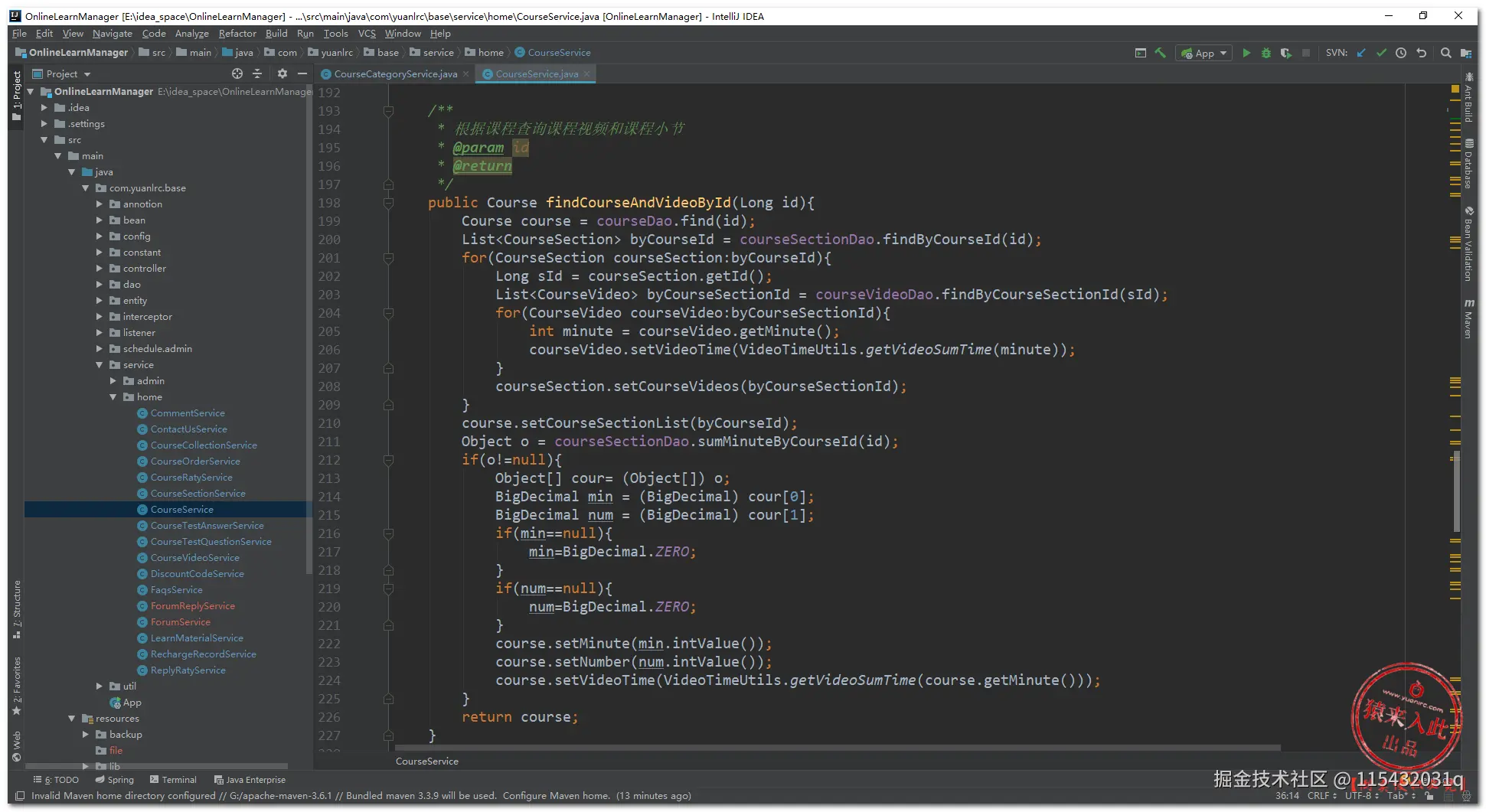Toggle fold at line 198 method

tap(388, 203)
